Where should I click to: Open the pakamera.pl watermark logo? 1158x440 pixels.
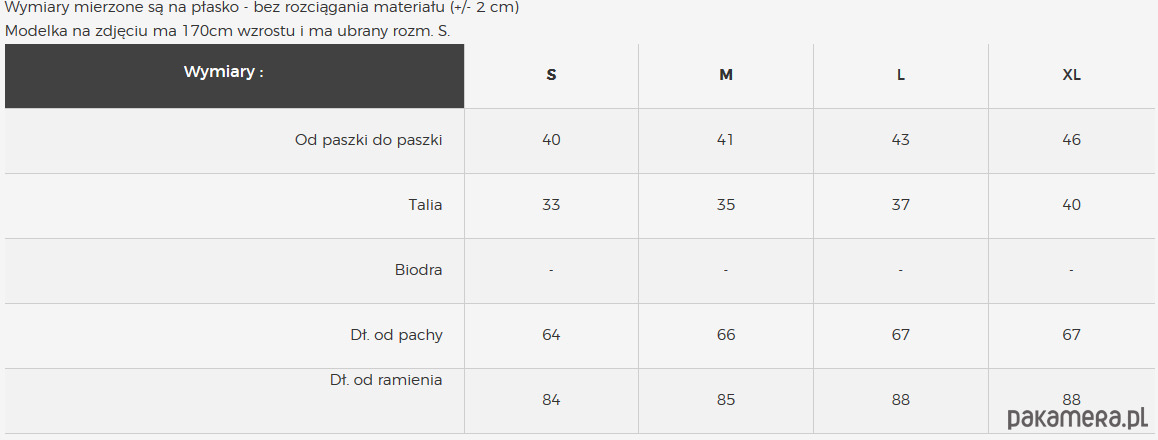(x=1078, y=419)
